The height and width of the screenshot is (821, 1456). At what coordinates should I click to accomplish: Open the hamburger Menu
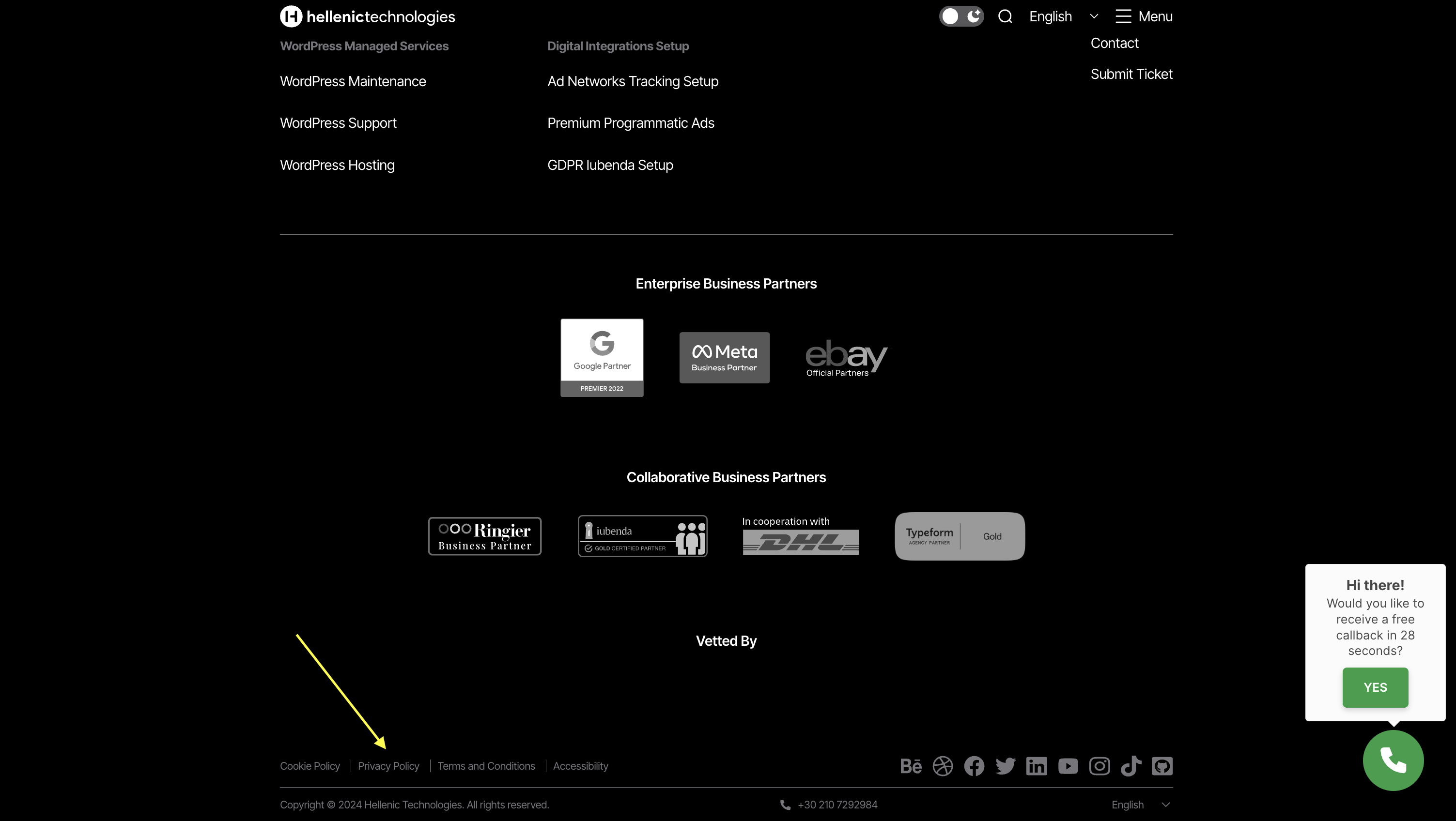1144,16
